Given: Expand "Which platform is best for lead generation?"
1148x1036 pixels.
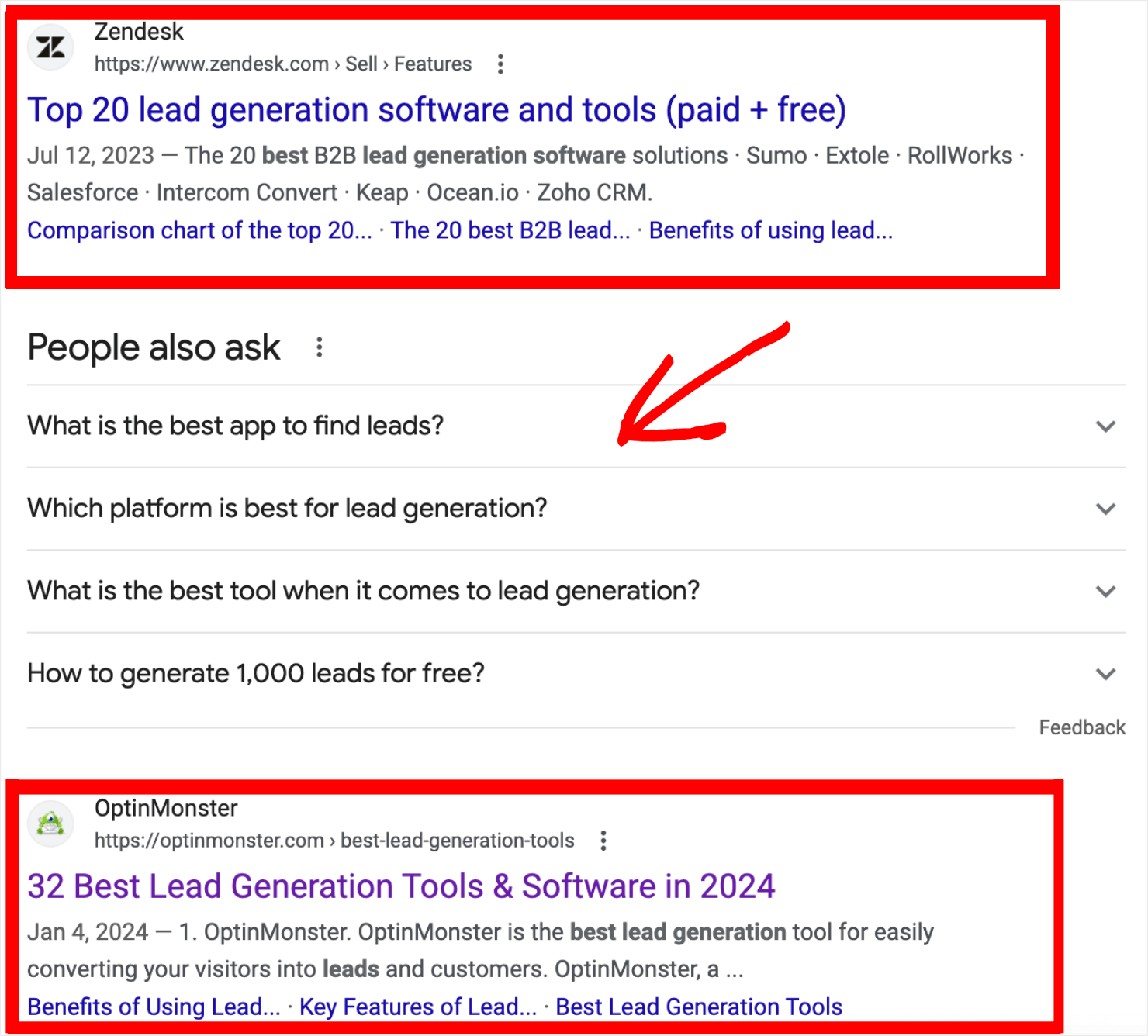Looking at the screenshot, I should (1105, 509).
